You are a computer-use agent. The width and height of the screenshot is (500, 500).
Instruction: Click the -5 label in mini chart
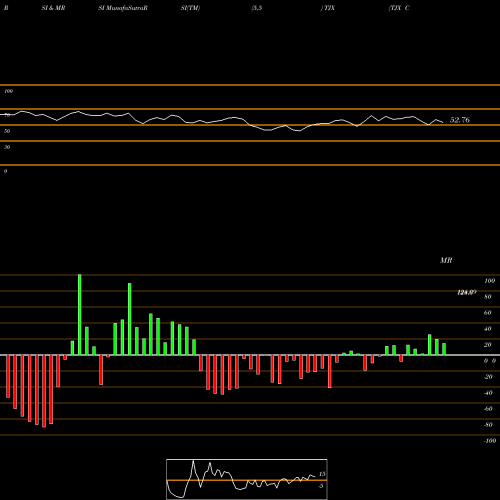(321, 486)
